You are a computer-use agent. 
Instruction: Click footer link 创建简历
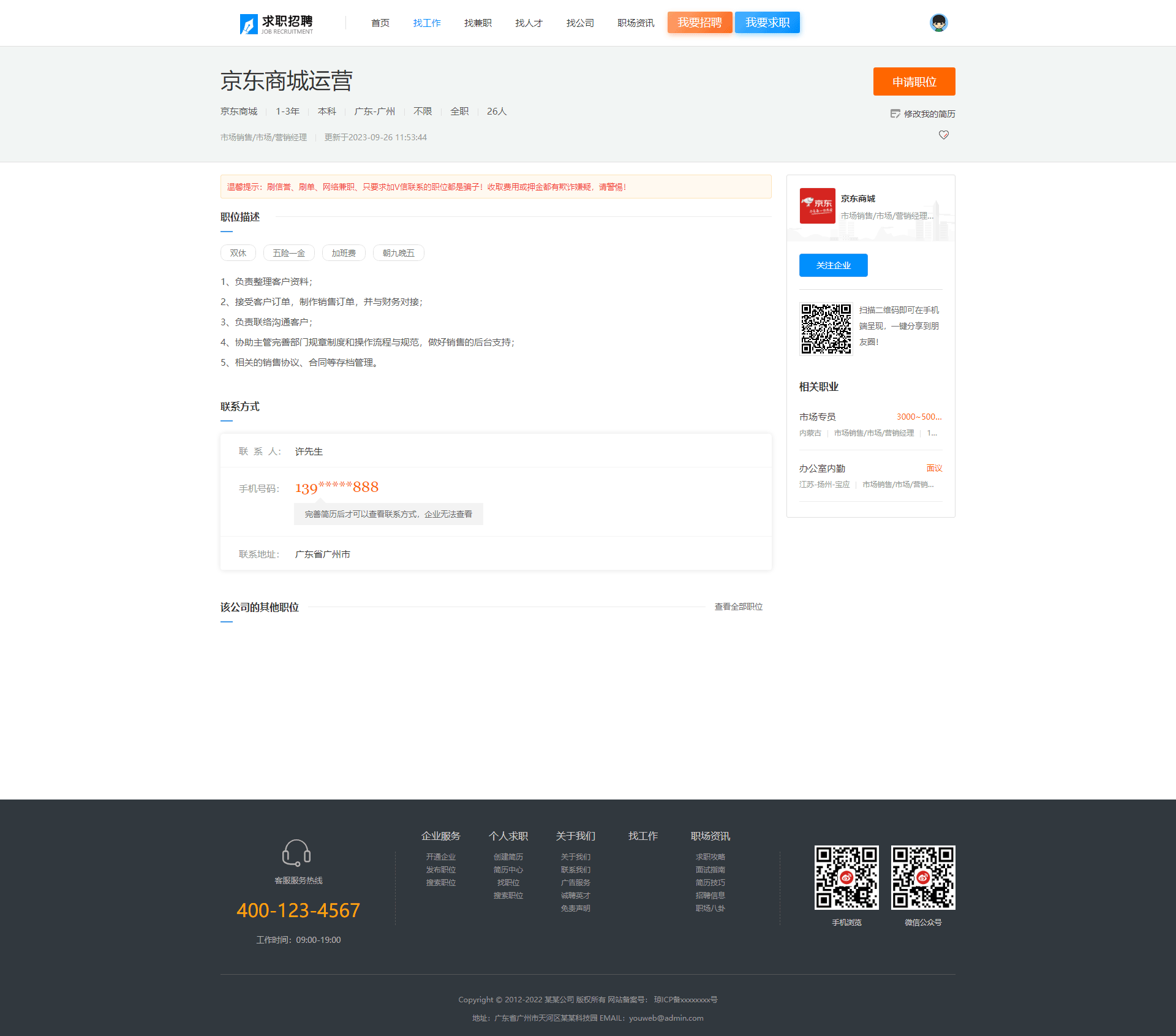pyautogui.click(x=508, y=857)
